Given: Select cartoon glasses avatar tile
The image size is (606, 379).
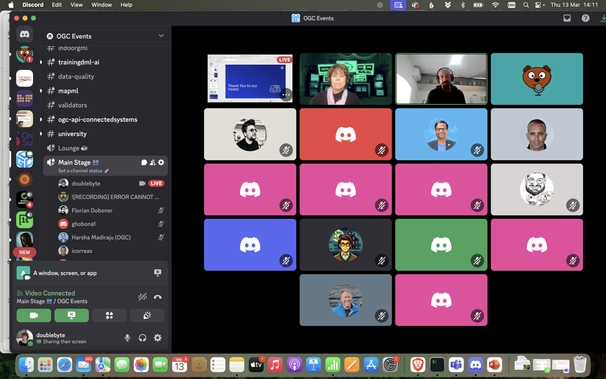Looking at the screenshot, I should coord(346,245).
